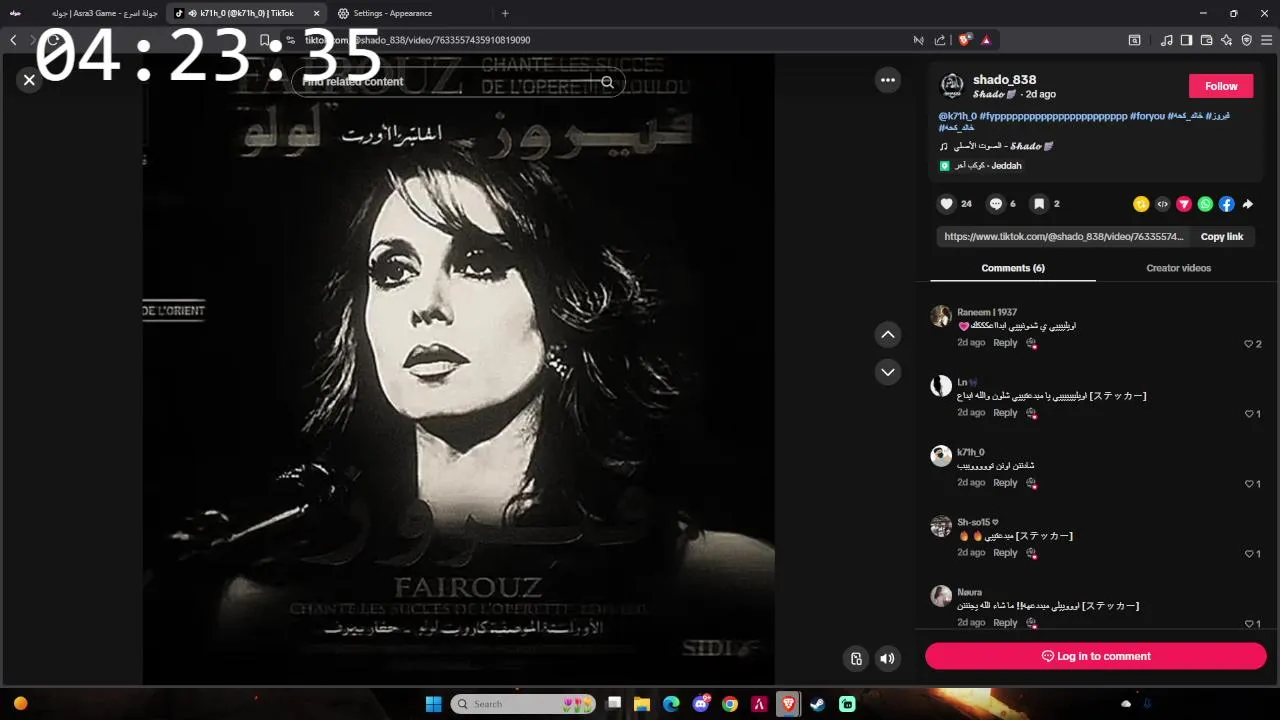The image size is (1280, 720).
Task: Expand more share options arrow
Action: 1248,204
